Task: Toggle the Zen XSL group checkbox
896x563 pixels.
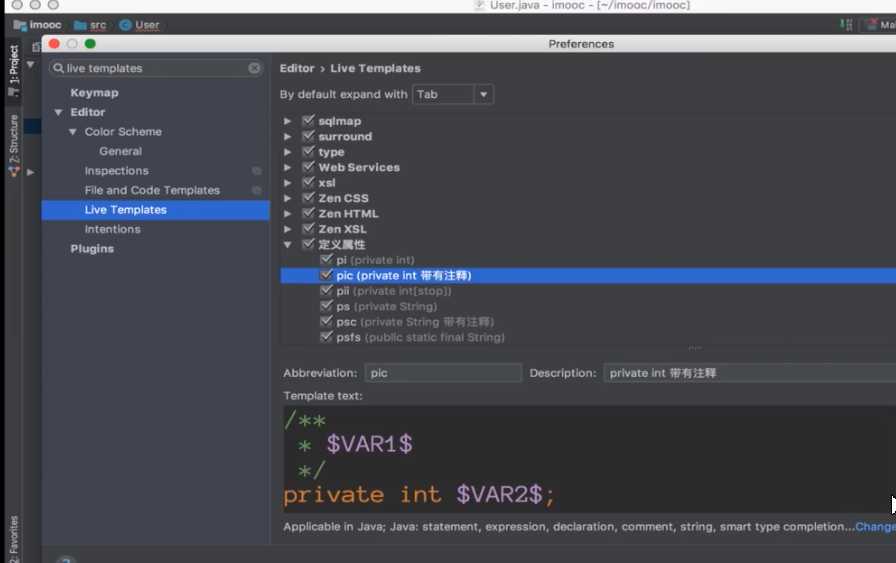Action: pos(309,229)
